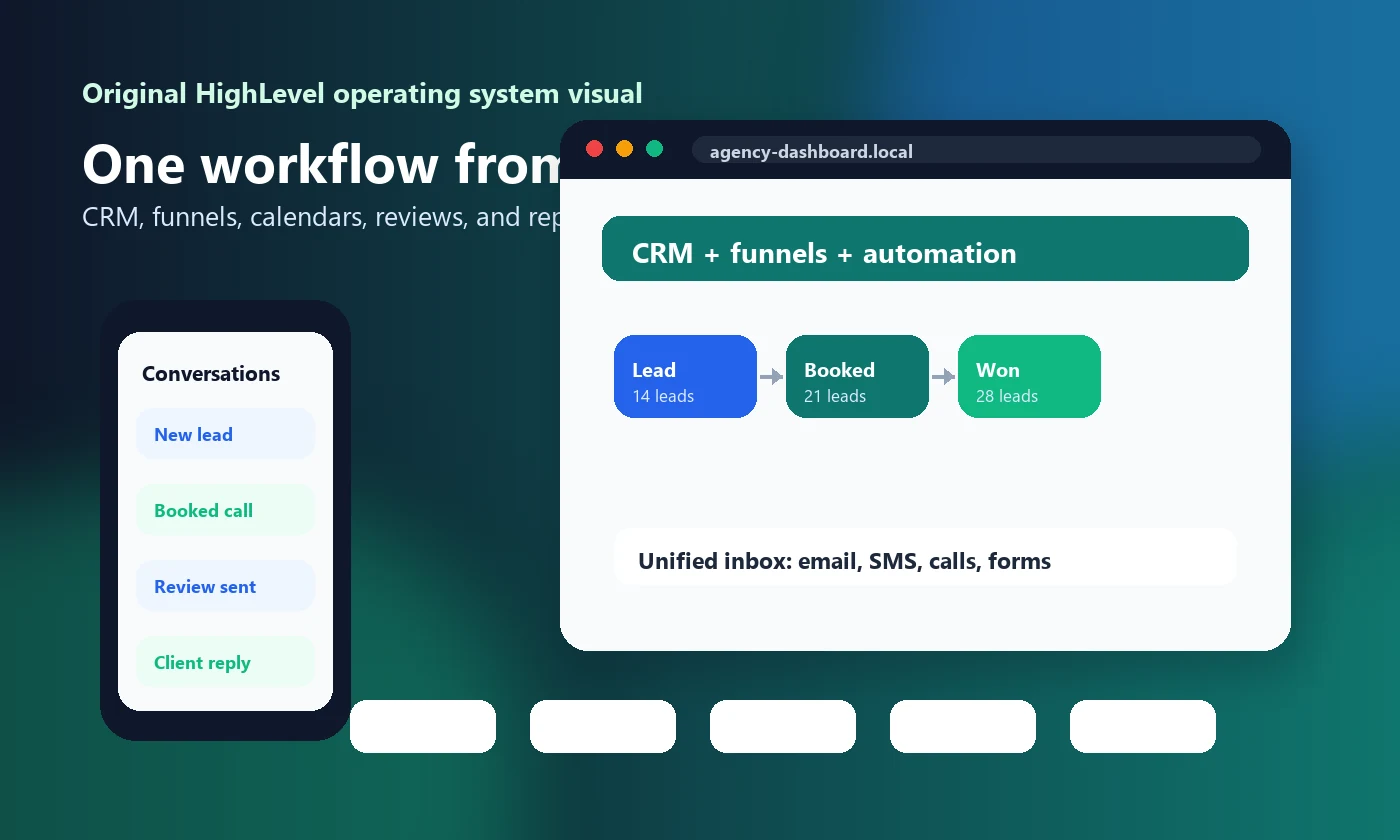Click the "28 leads" count
1400x840 pixels.
tap(1007, 396)
